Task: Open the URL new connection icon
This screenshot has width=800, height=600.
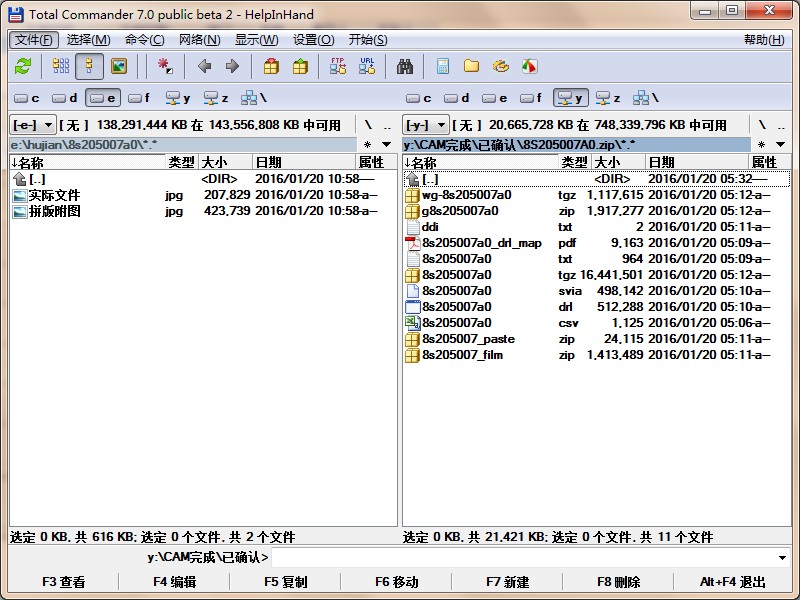Action: (x=367, y=66)
